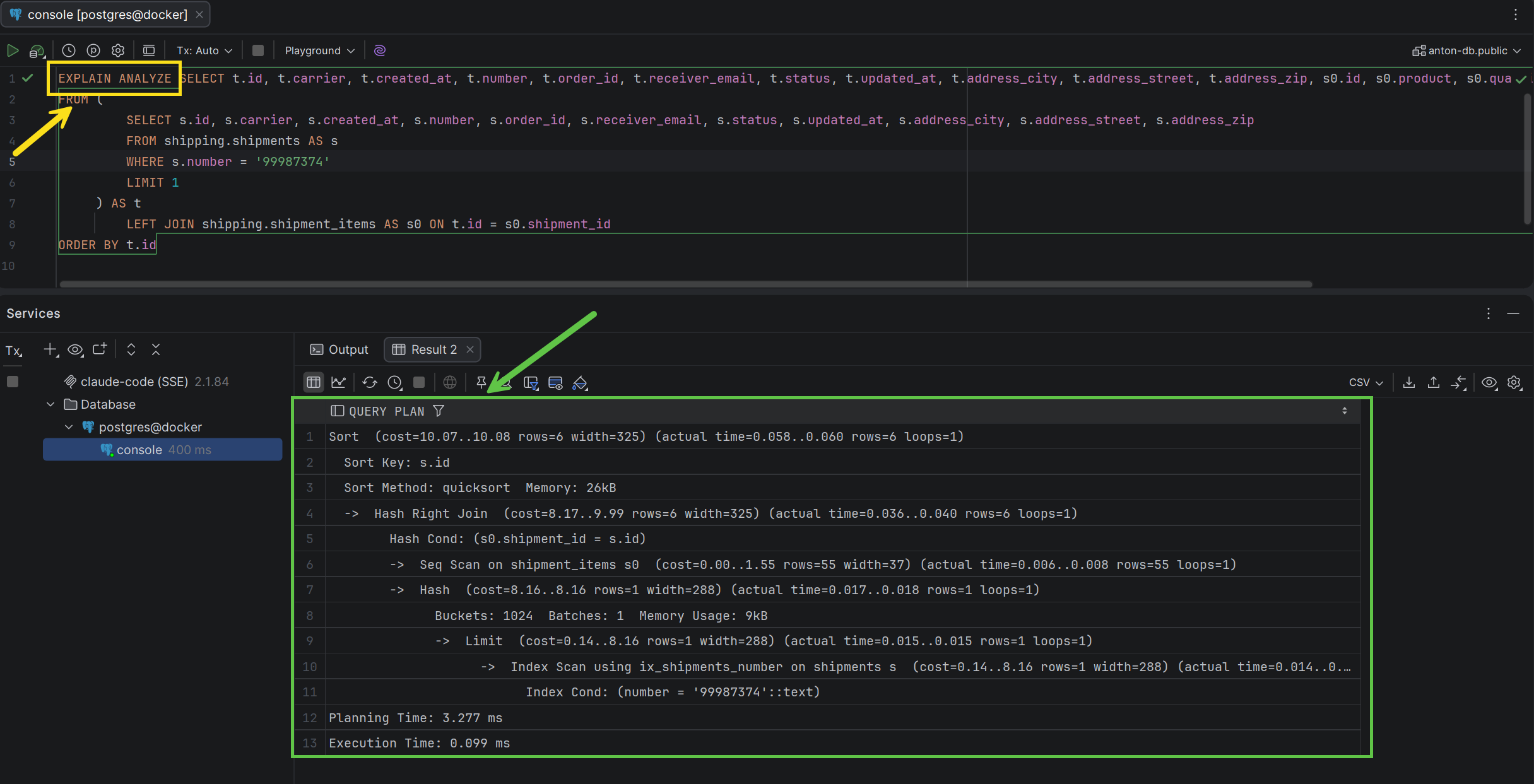The height and width of the screenshot is (784, 1534).
Task: Run the query with the green Execute button
Action: pyautogui.click(x=13, y=50)
